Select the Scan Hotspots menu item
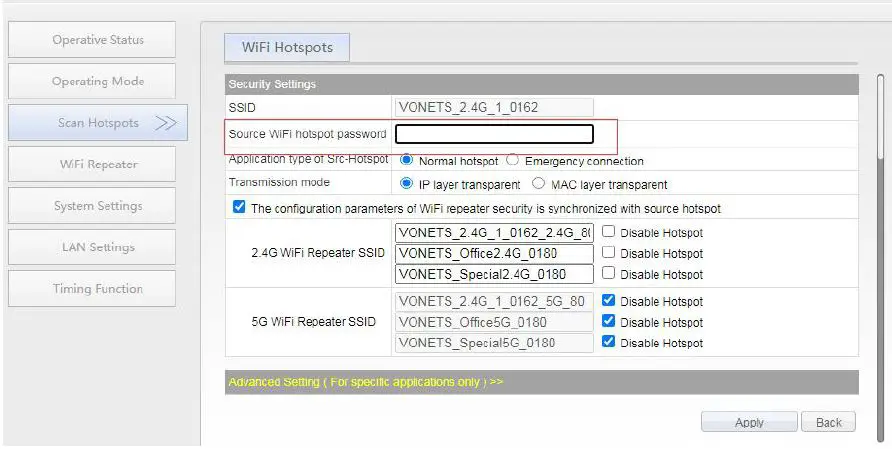The image size is (892, 449). tap(98, 122)
